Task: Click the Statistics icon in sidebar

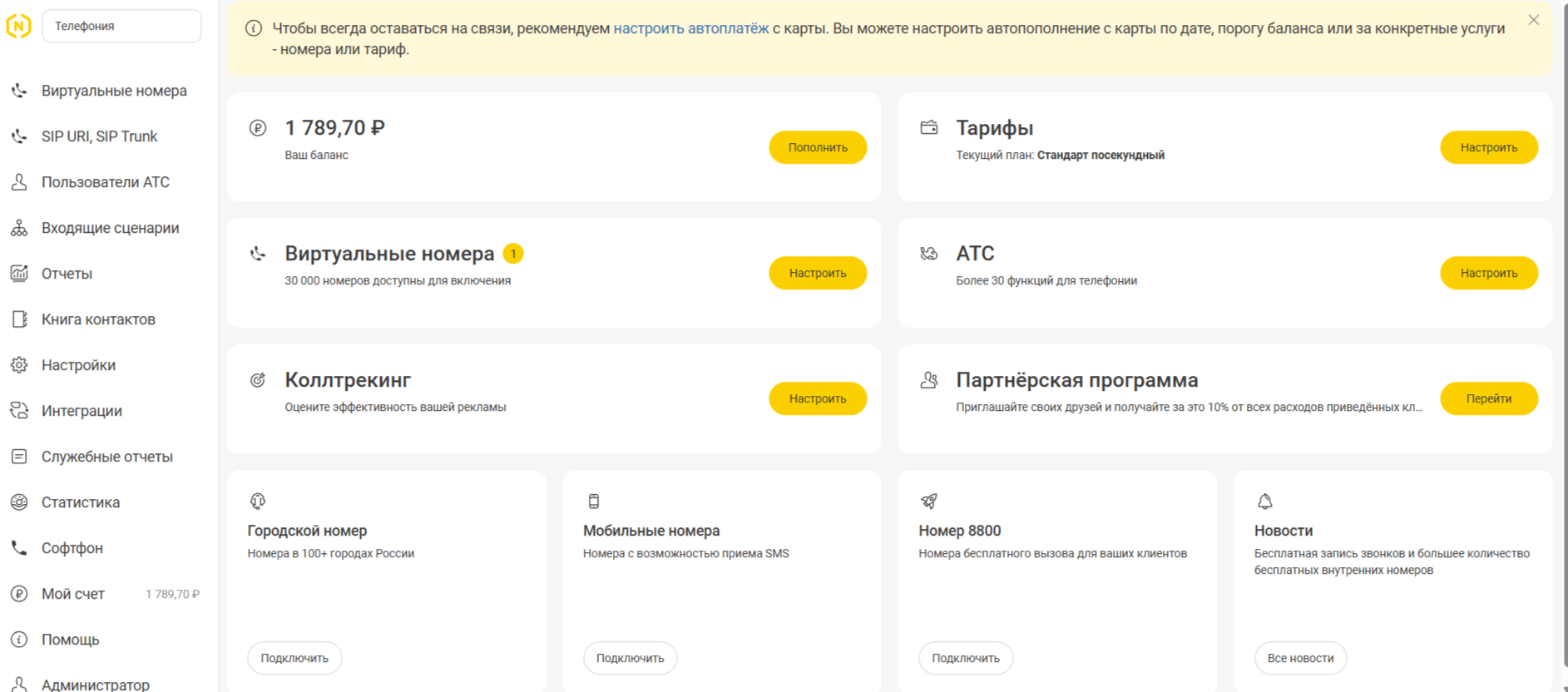Action: (19, 502)
